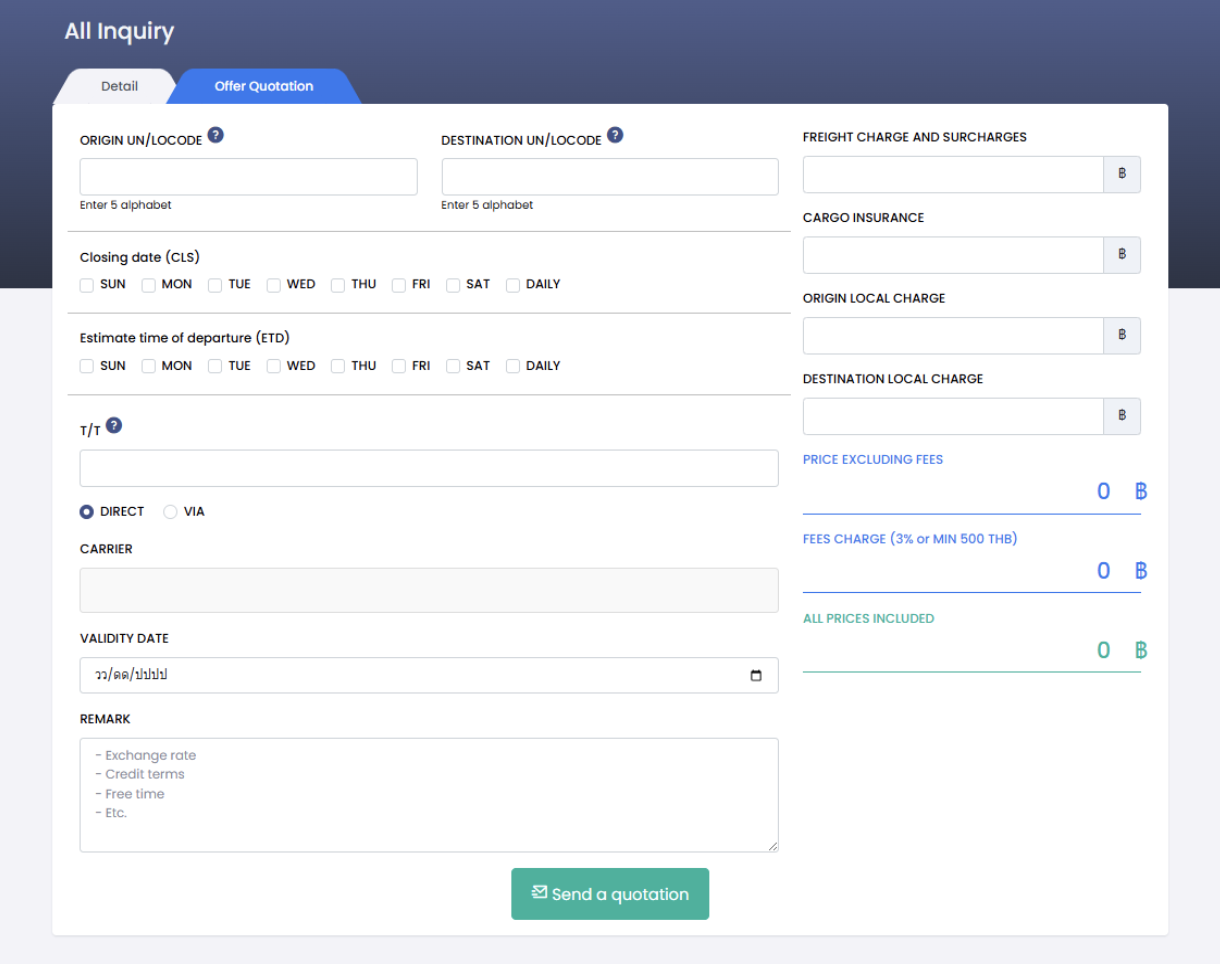Image resolution: width=1220 pixels, height=964 pixels.
Task: Focus the Remark text area
Action: (429, 795)
